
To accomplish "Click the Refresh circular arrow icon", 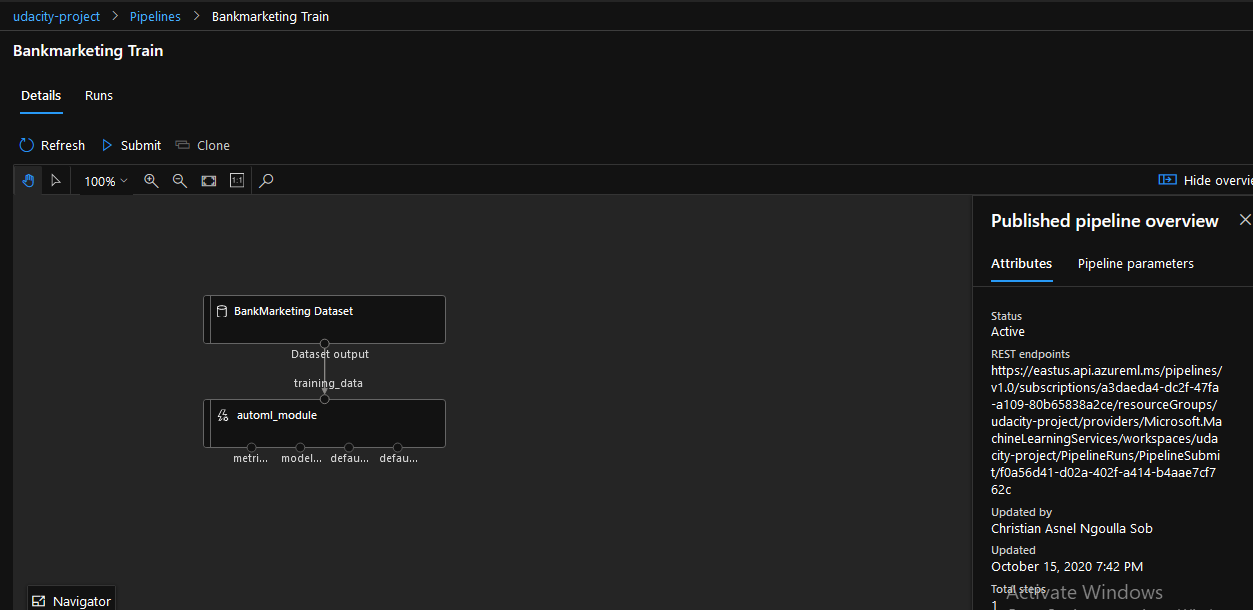I will [x=27, y=146].
